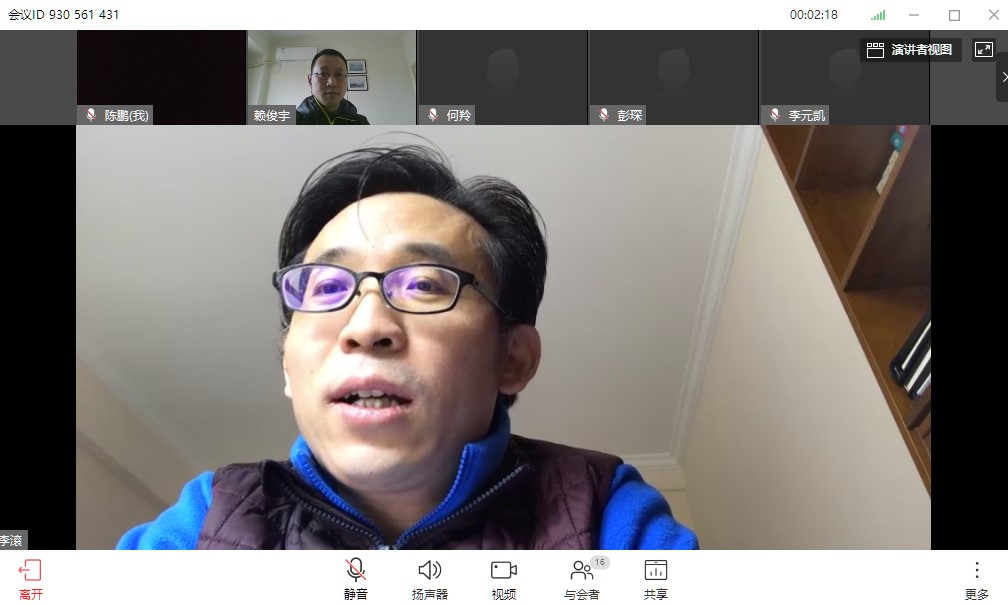
Task: Select 赖俊宇 video thumbnail
Action: (332, 77)
